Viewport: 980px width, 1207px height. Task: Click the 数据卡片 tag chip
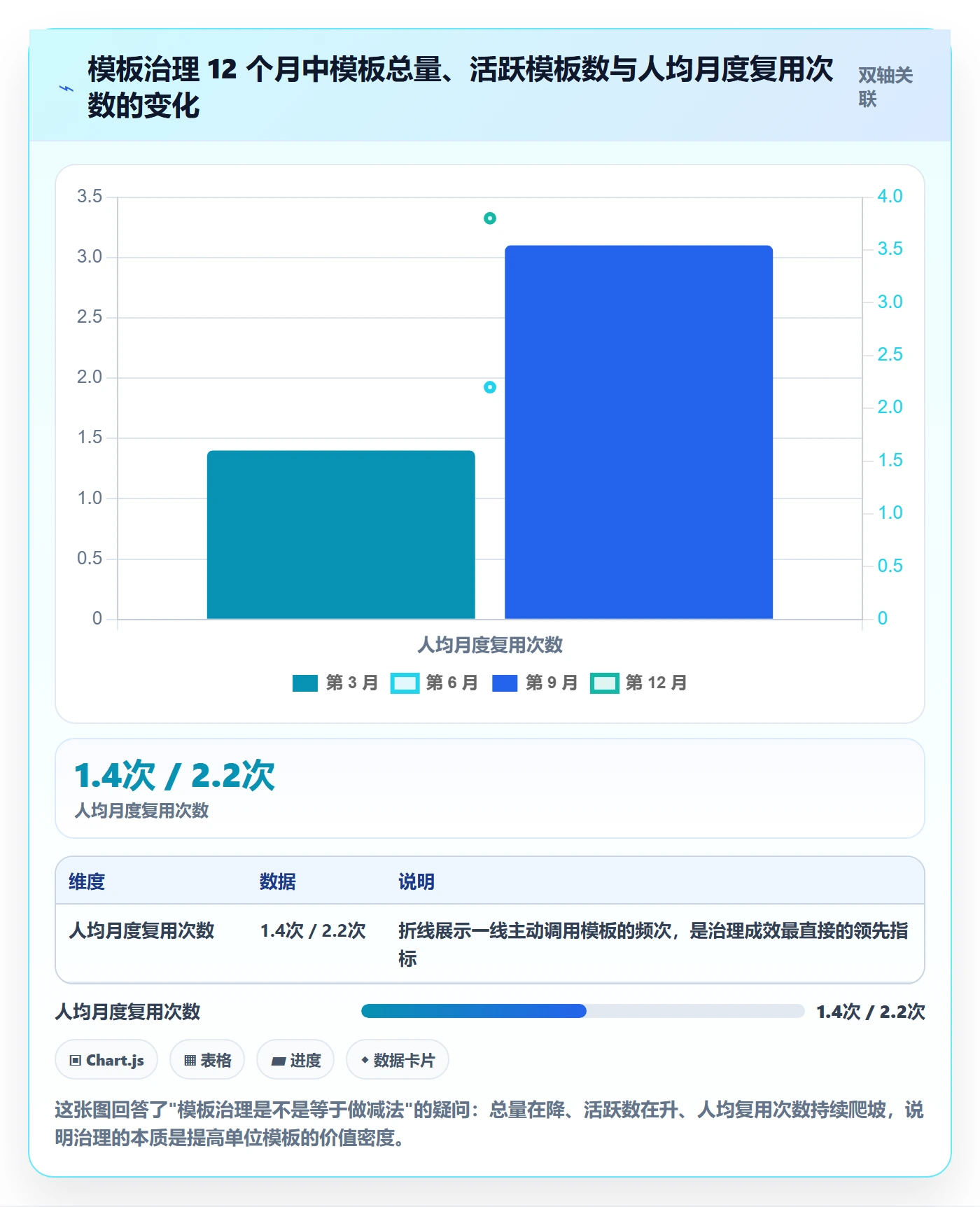pyautogui.click(x=398, y=1060)
